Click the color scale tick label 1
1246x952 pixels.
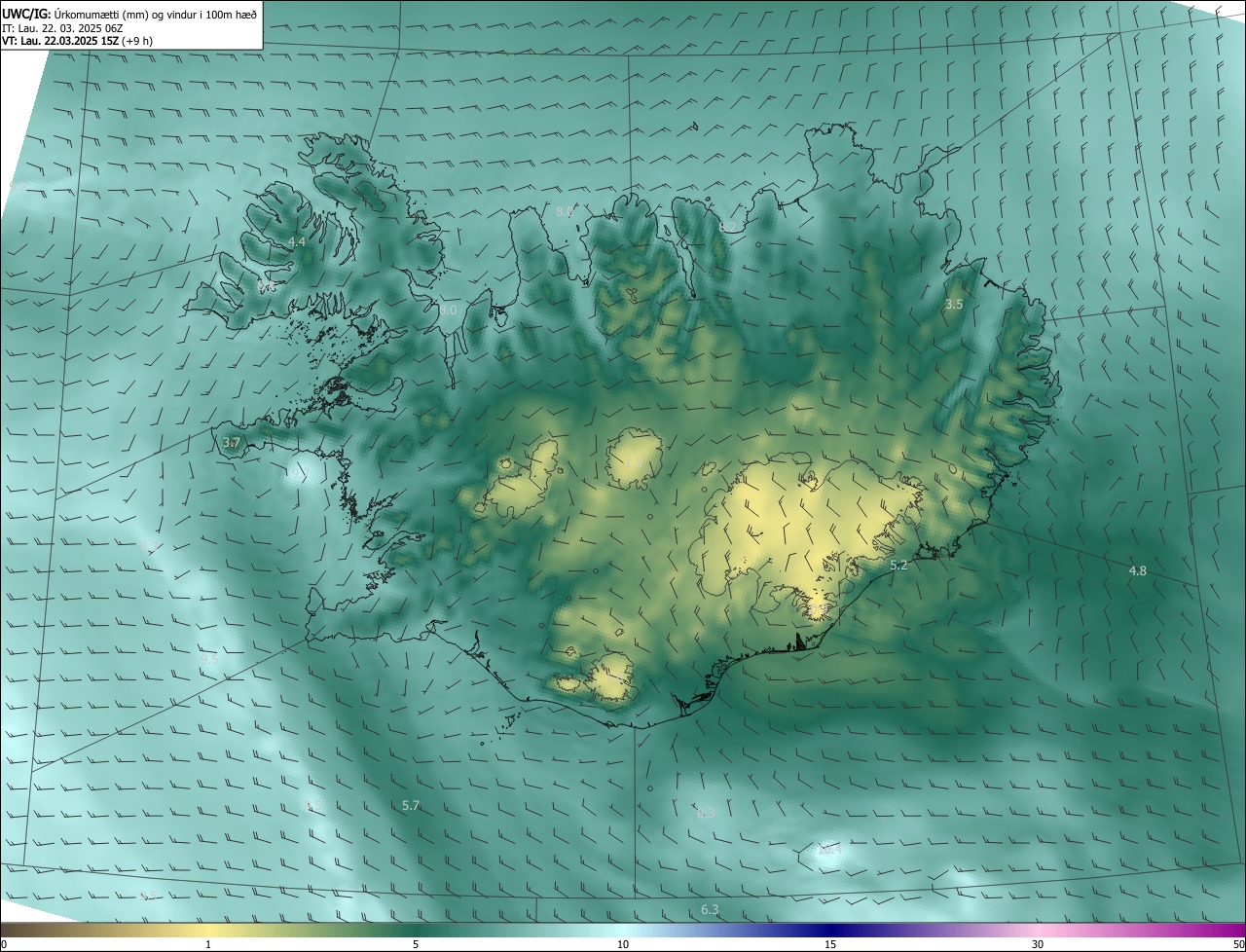point(208,944)
